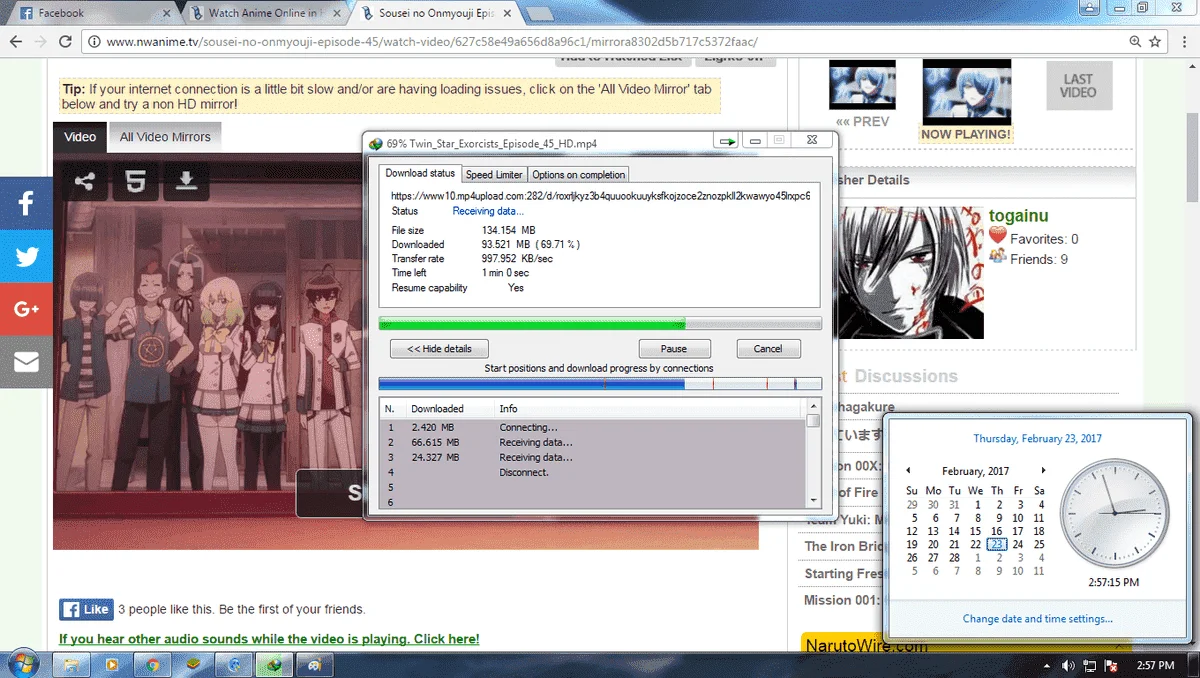This screenshot has width=1200, height=678.
Task: Show hidden tray icons with the up arrow
Action: [x=1048, y=665]
